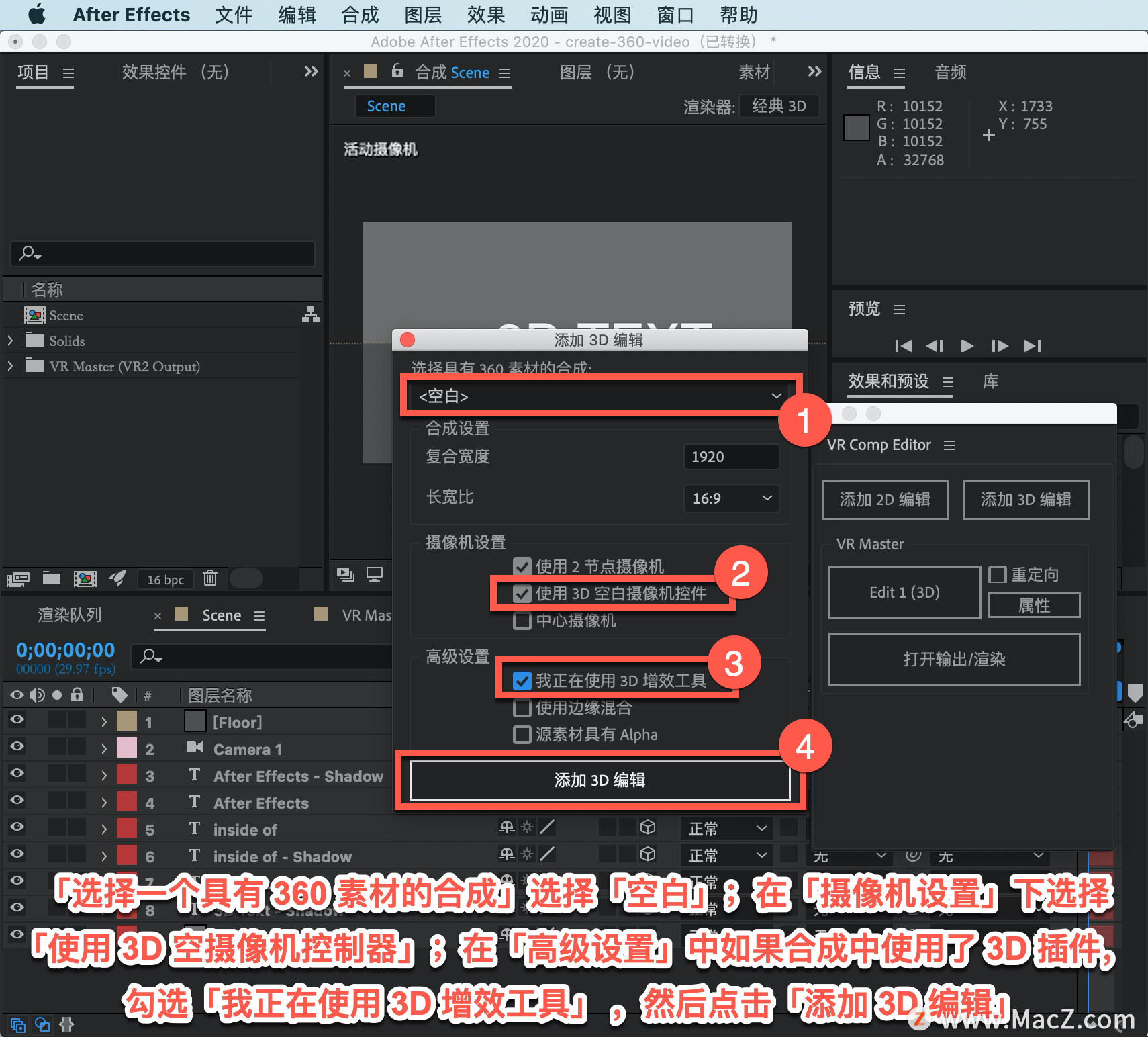Click 添加 2D 编辑 in the VR Comp Editor

click(x=885, y=500)
